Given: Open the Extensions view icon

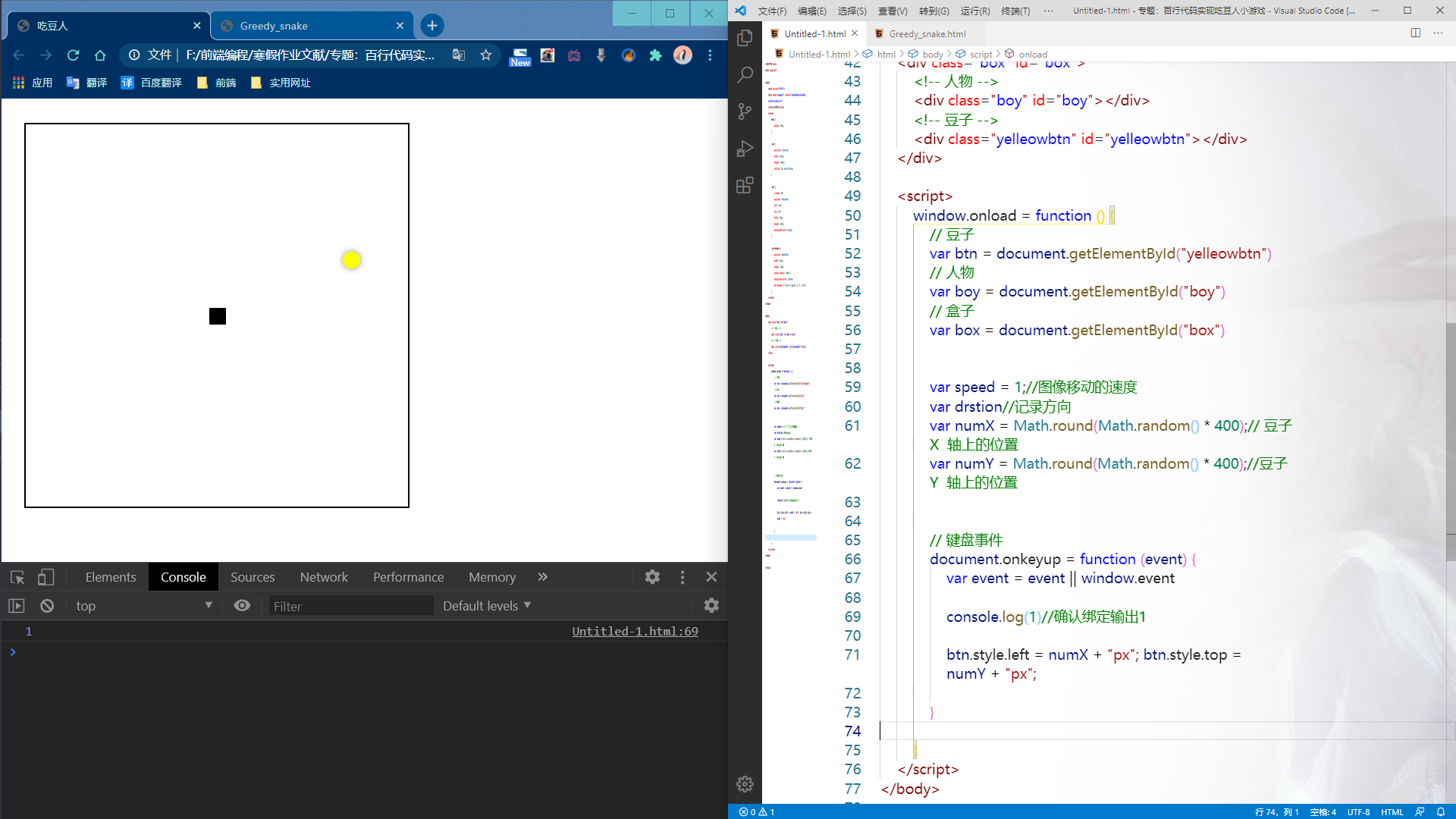Looking at the screenshot, I should click(745, 185).
